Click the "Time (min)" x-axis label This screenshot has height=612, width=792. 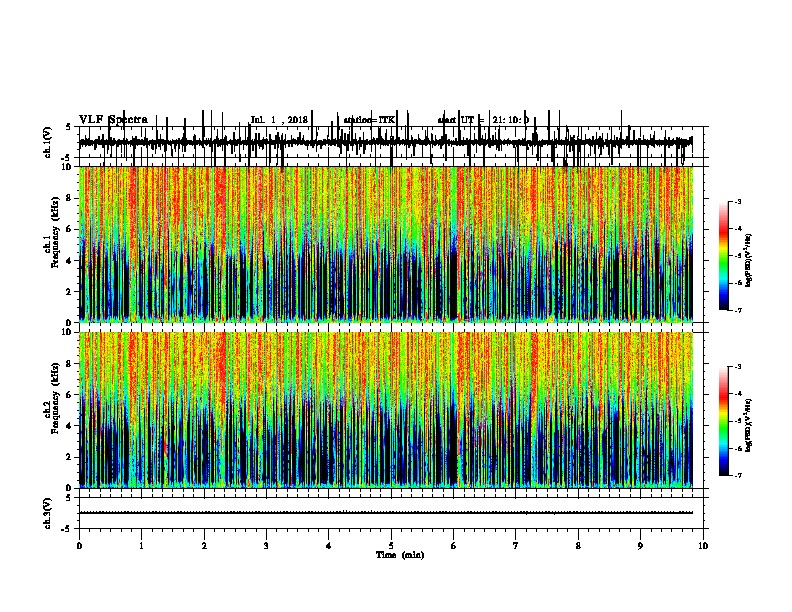pyautogui.click(x=400, y=555)
